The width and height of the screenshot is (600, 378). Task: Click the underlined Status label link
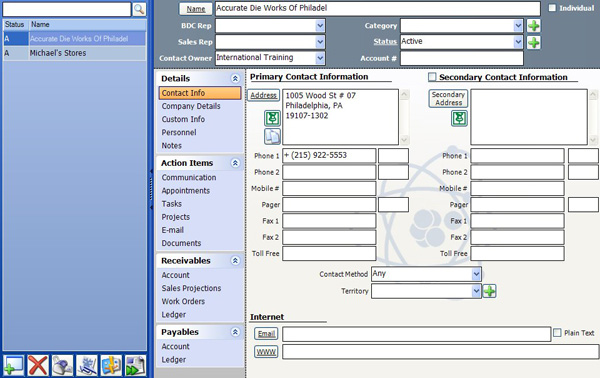[x=385, y=42]
